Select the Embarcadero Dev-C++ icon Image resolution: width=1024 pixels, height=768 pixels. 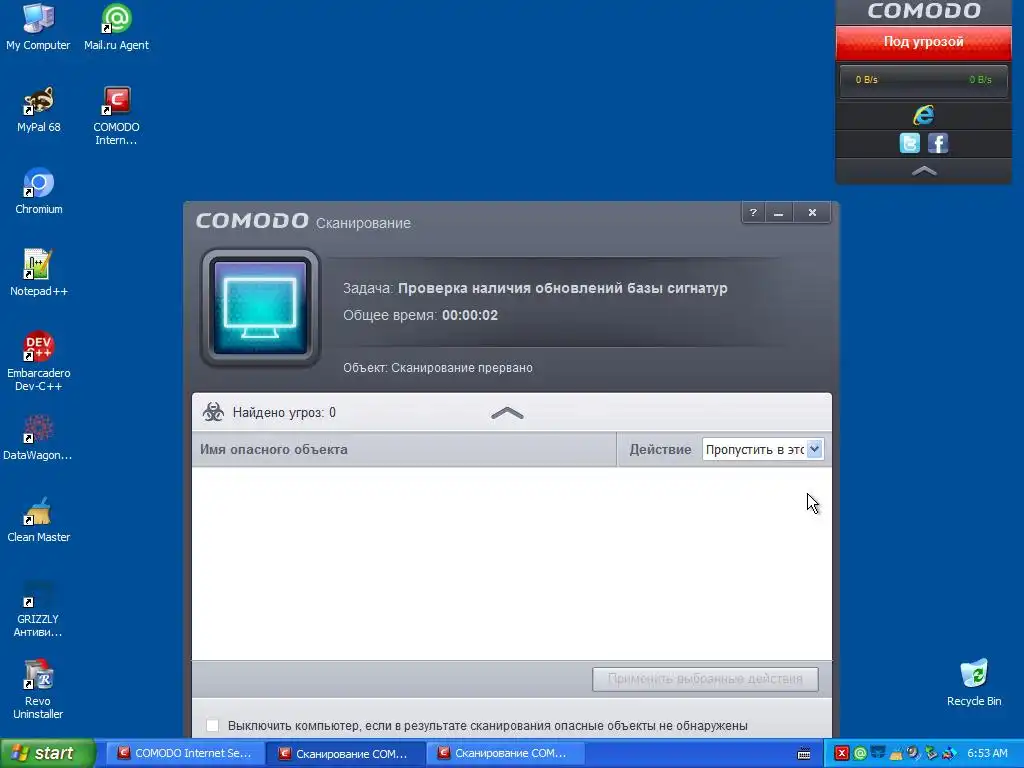pos(39,361)
